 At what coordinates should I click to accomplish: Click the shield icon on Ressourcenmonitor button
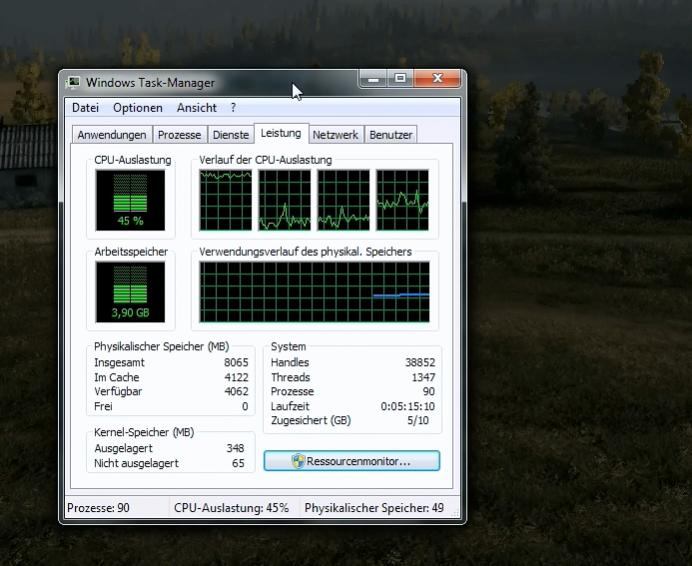click(x=298, y=461)
